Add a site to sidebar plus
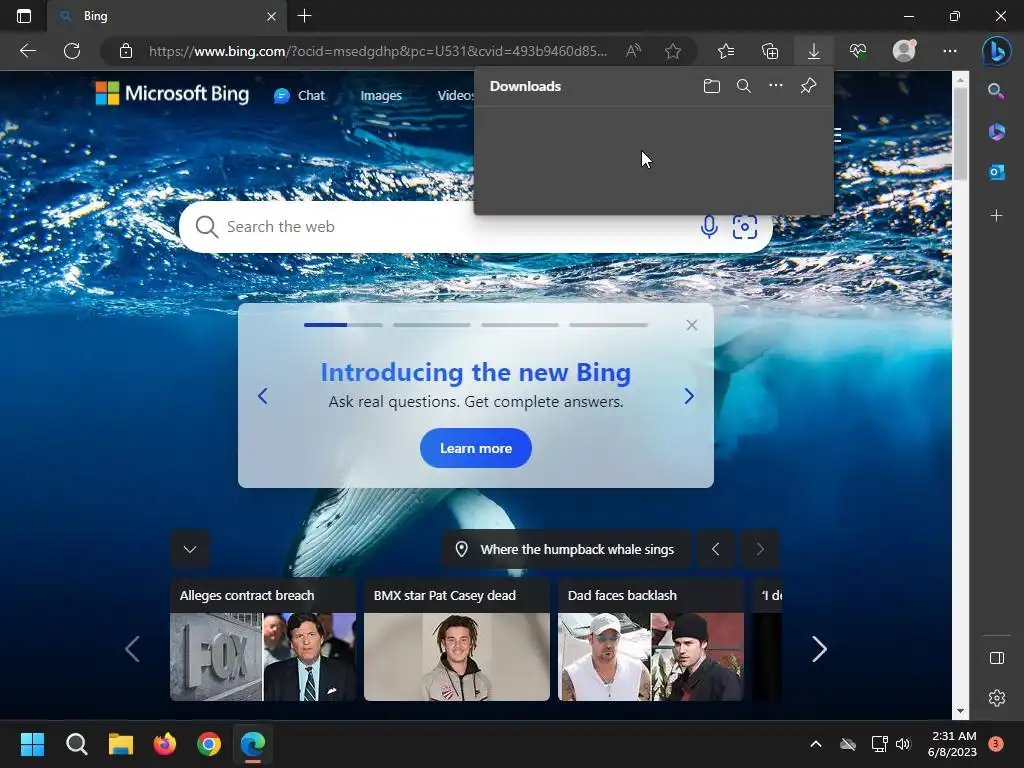1024x768 pixels. point(997,215)
